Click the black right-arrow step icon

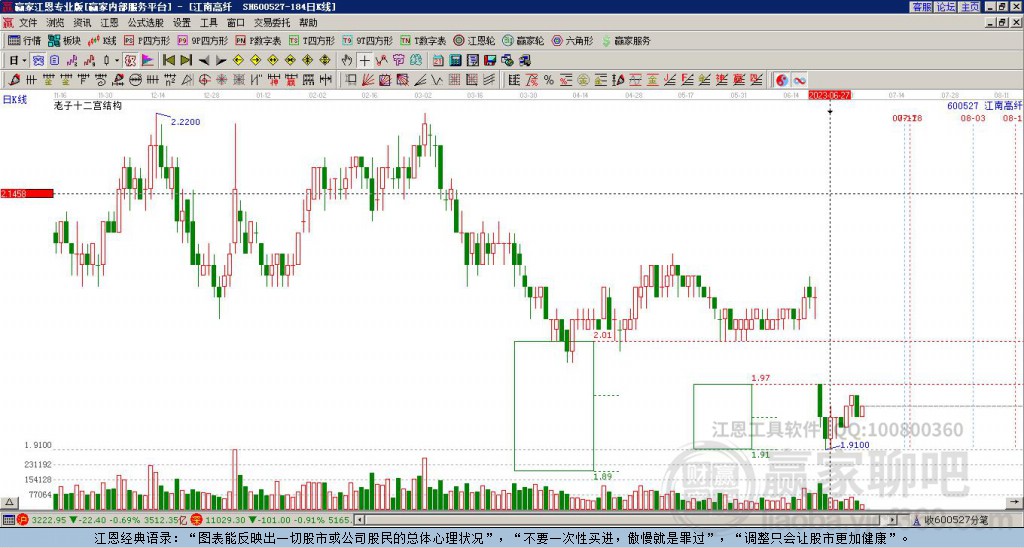coord(221,61)
